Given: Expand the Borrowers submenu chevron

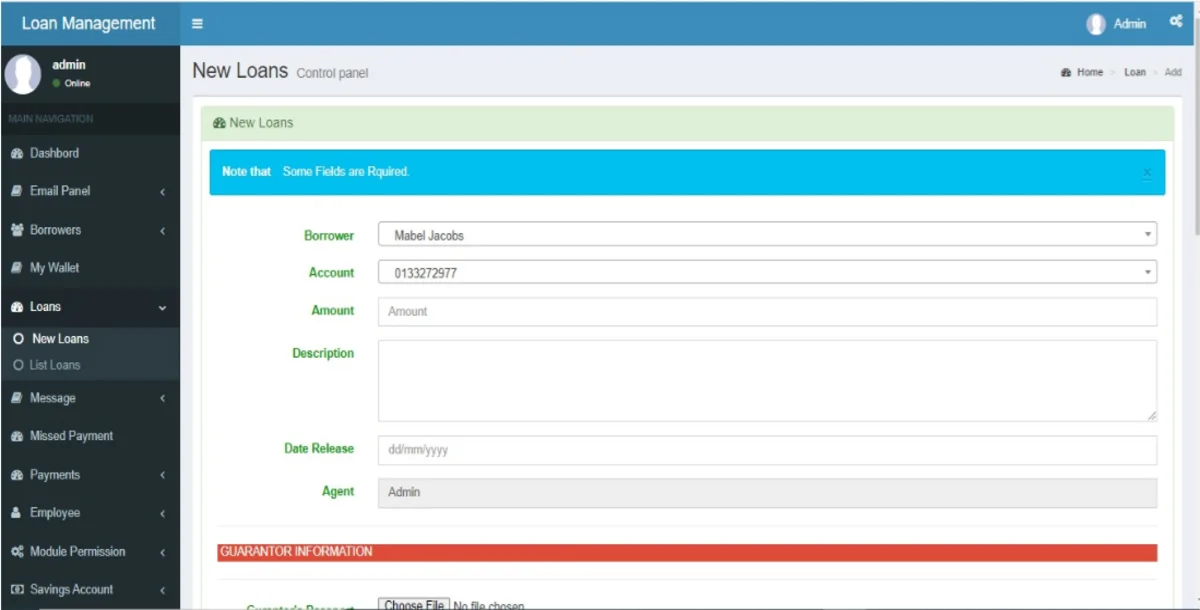Looking at the screenshot, I should tap(162, 231).
